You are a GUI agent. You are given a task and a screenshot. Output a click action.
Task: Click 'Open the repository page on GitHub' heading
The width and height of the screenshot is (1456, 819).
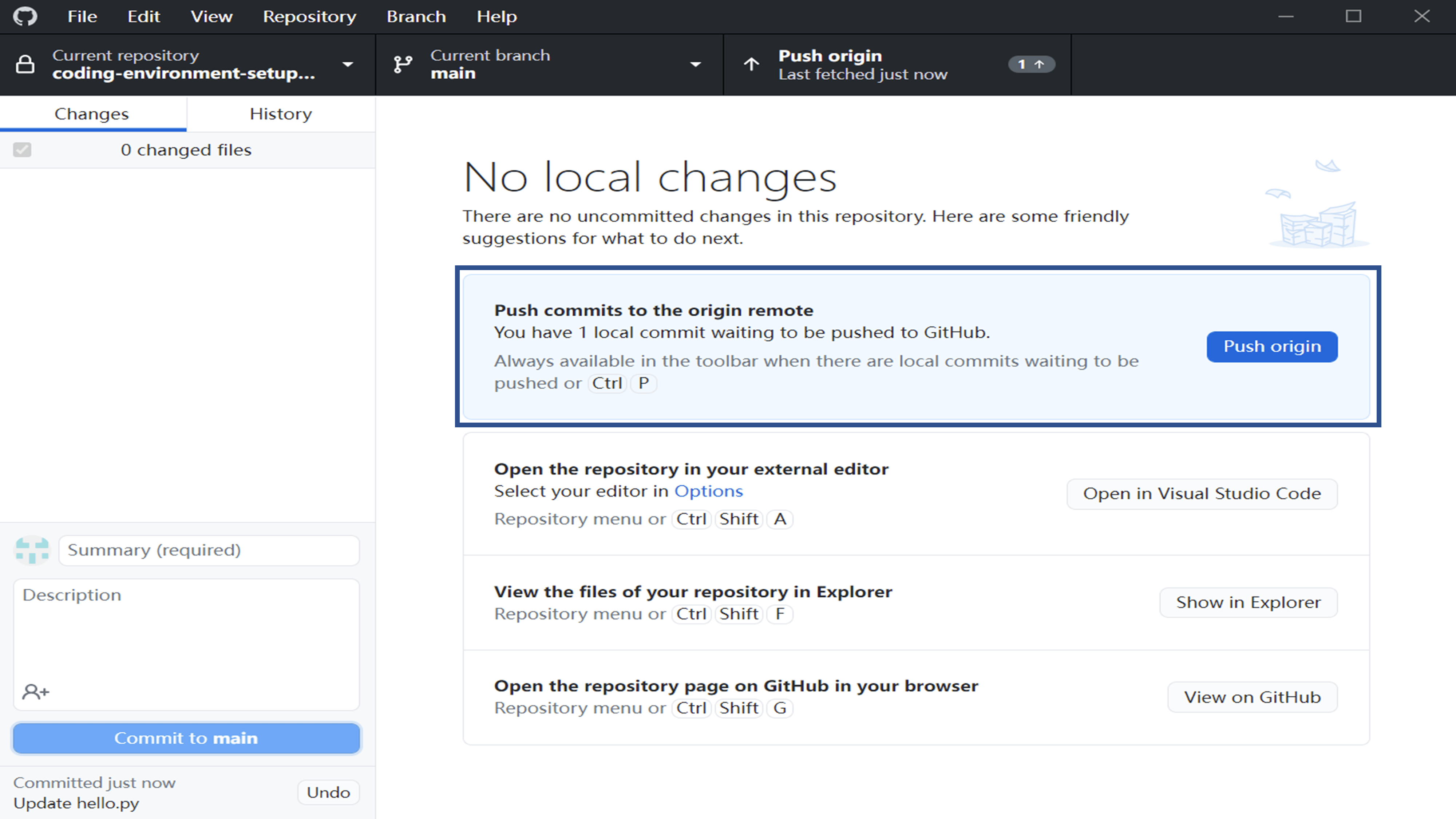click(736, 686)
